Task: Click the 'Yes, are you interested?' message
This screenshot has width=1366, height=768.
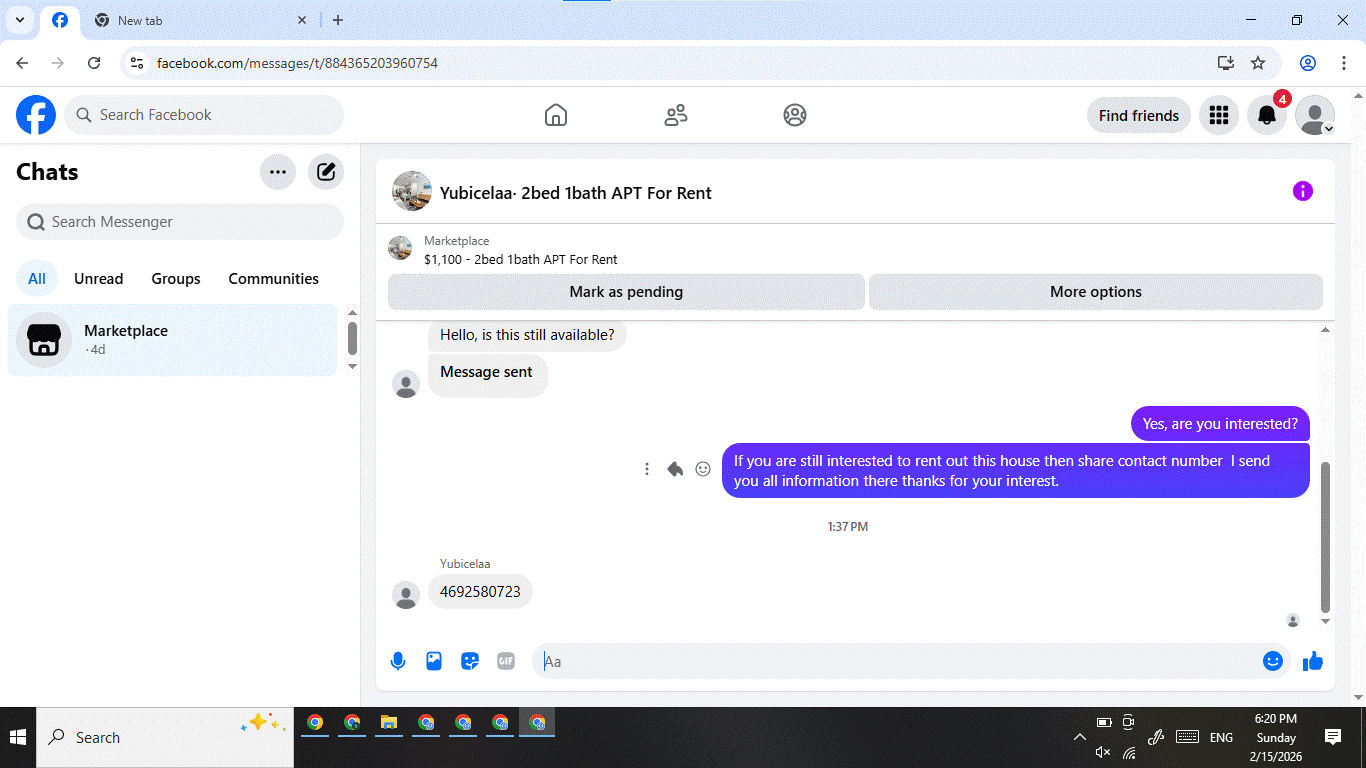Action: 1220,424
